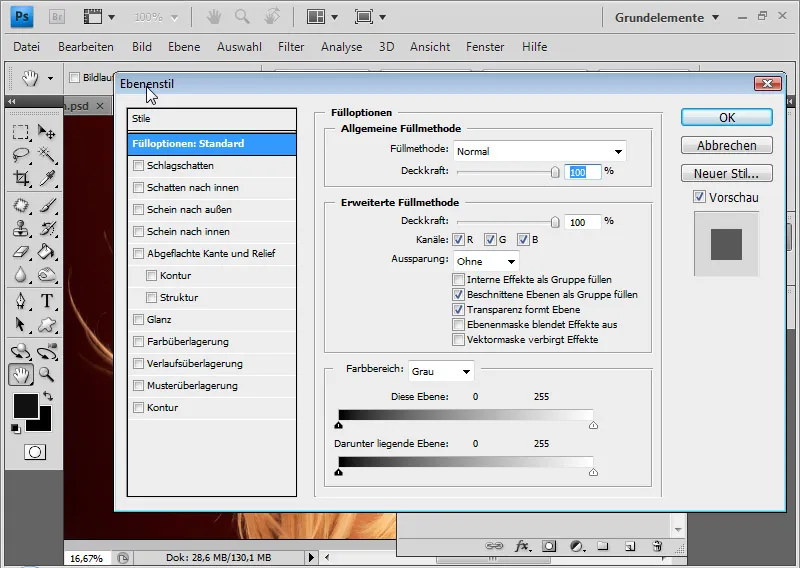Toggle Interne Effekte als Gruppe füllen
This screenshot has height=568, width=800.
[x=458, y=279]
